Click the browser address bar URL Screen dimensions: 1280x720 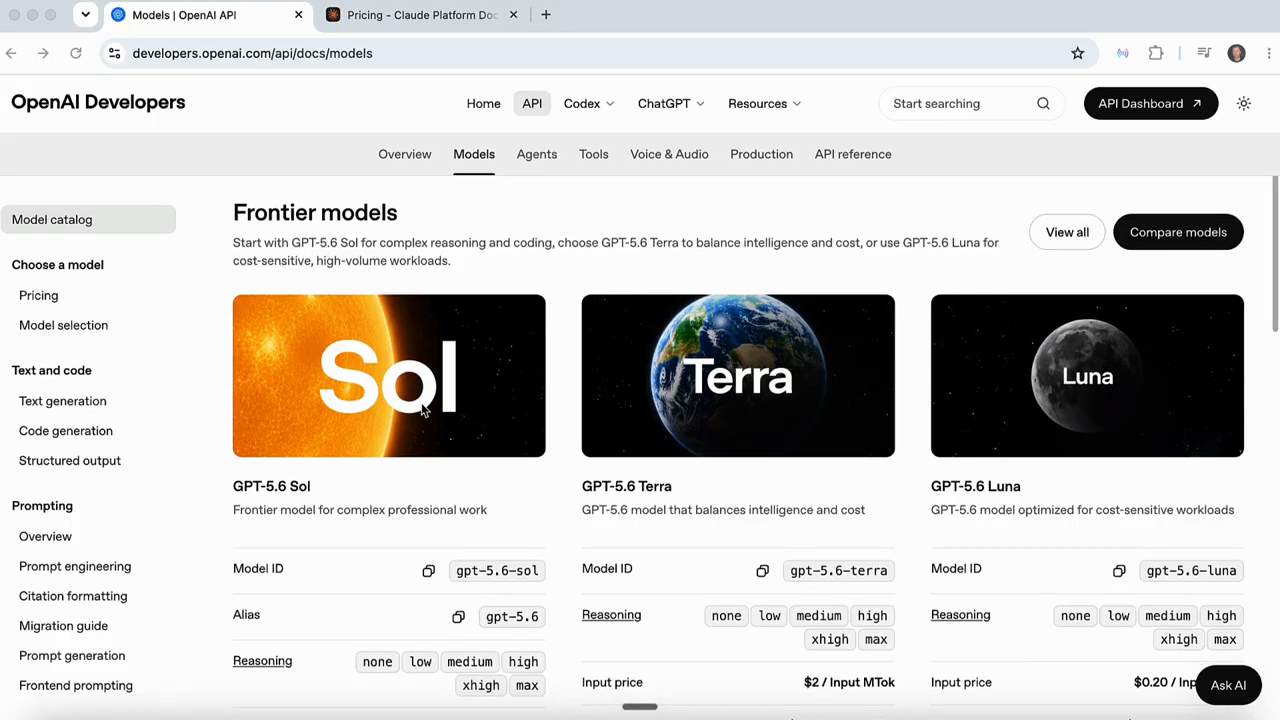pos(252,54)
